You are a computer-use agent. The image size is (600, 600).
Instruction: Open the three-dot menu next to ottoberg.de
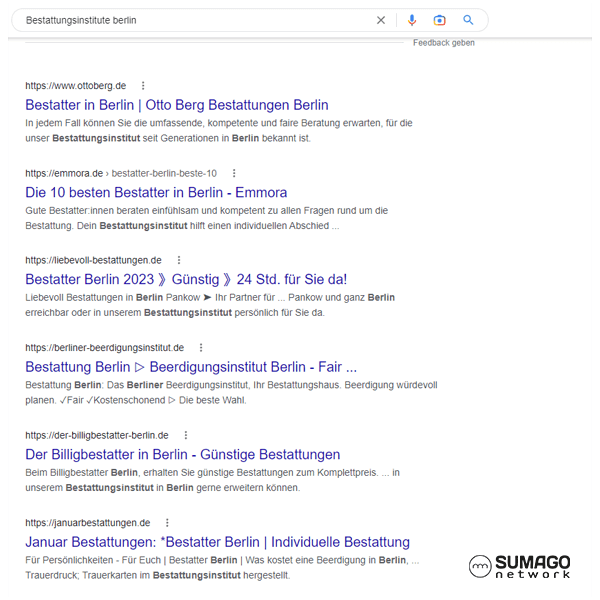click(143, 86)
